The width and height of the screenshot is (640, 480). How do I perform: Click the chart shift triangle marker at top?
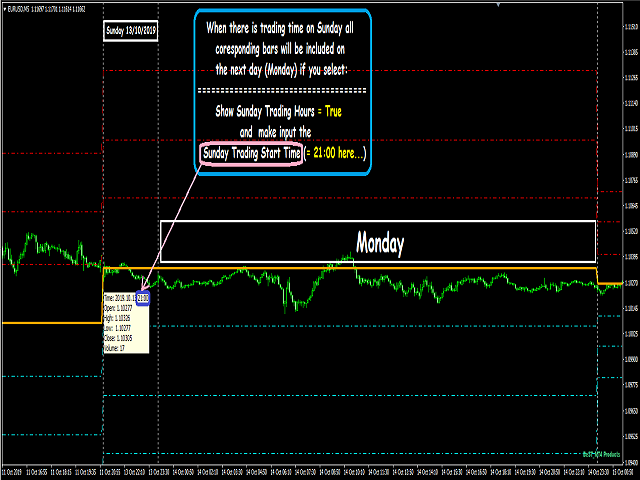[498, 4]
